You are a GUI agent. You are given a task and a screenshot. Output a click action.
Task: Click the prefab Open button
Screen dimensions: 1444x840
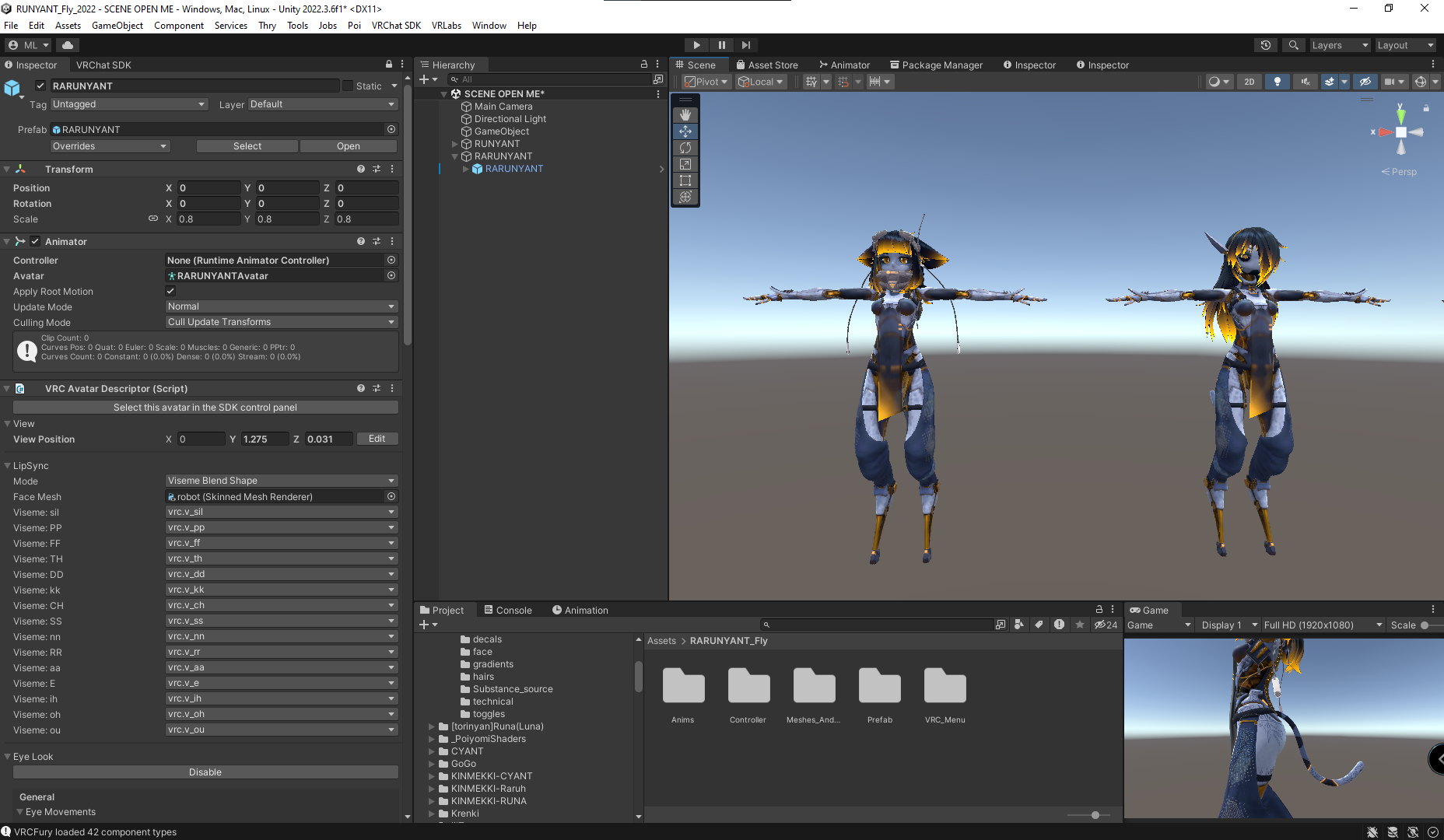(x=349, y=146)
